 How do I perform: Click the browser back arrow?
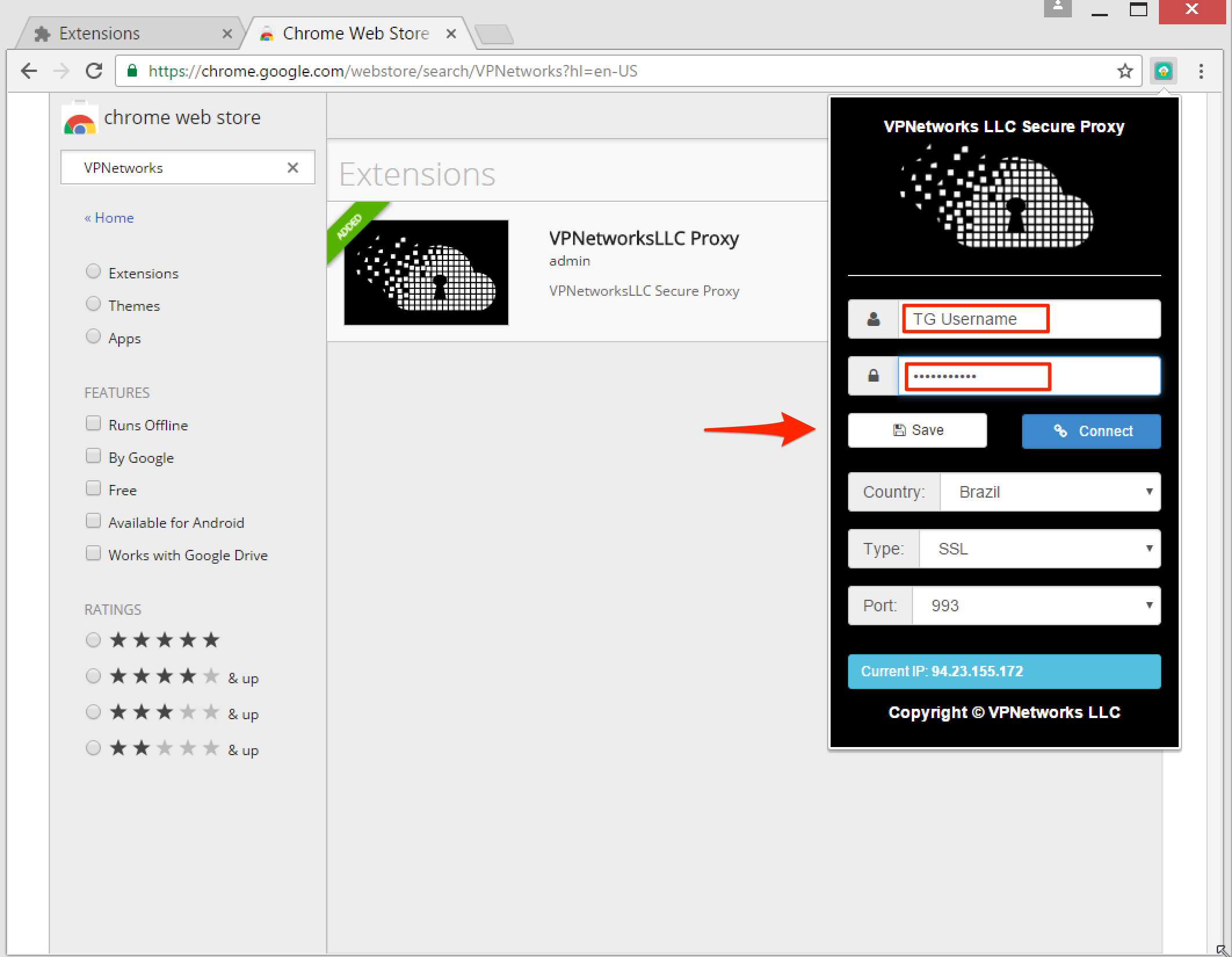point(29,71)
